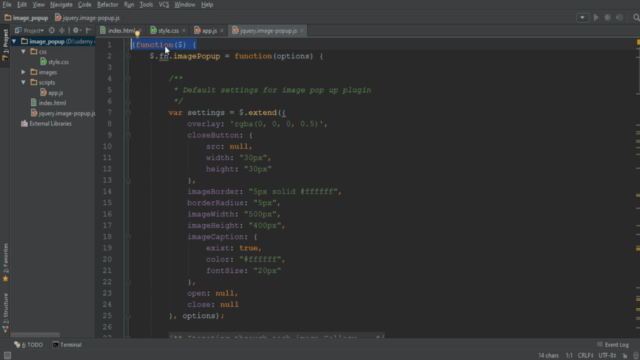
Task: Open the VCS menu
Action: [164, 4]
